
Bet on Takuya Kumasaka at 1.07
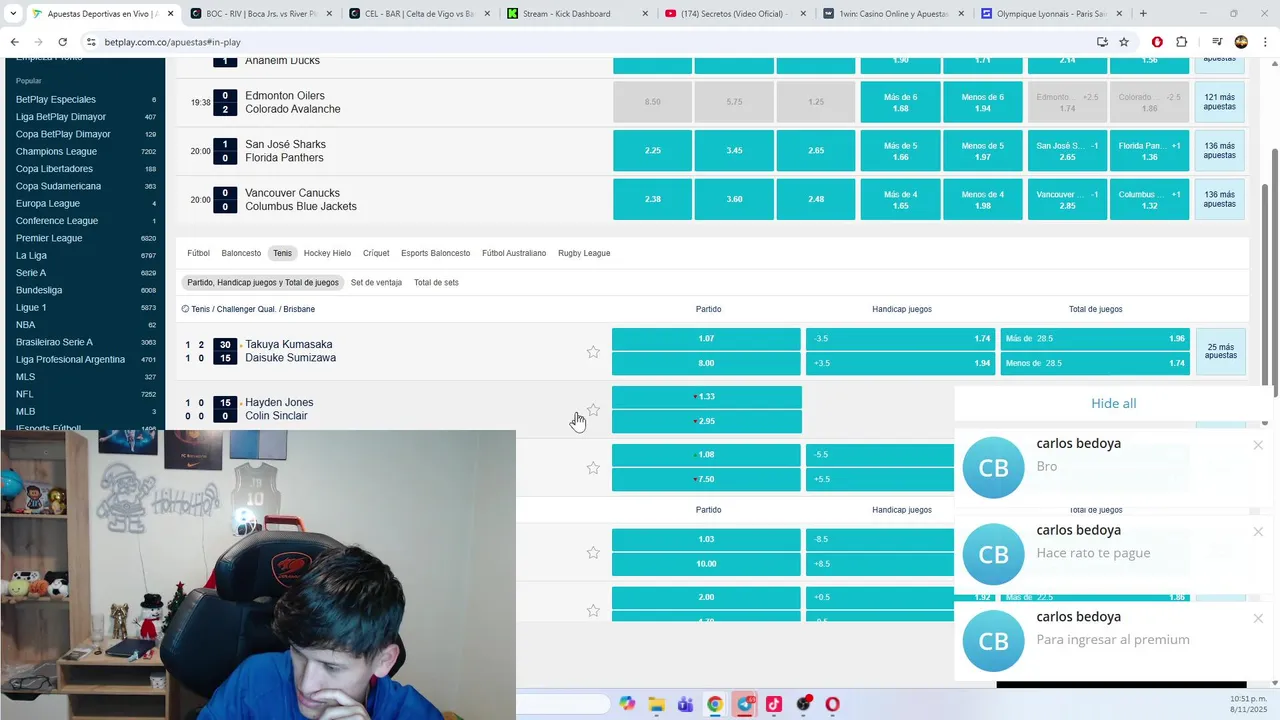coord(706,339)
